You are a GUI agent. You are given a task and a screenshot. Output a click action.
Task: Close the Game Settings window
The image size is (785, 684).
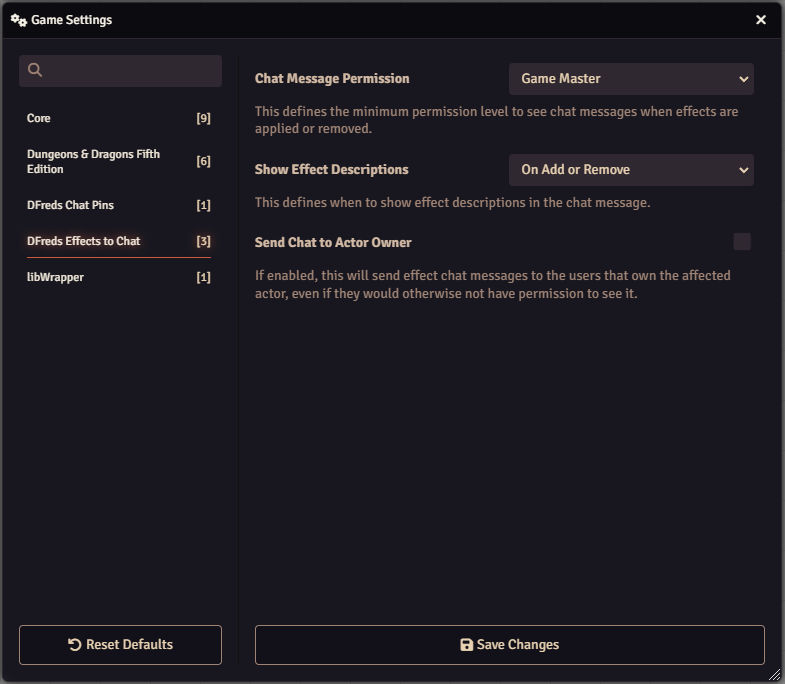761,20
